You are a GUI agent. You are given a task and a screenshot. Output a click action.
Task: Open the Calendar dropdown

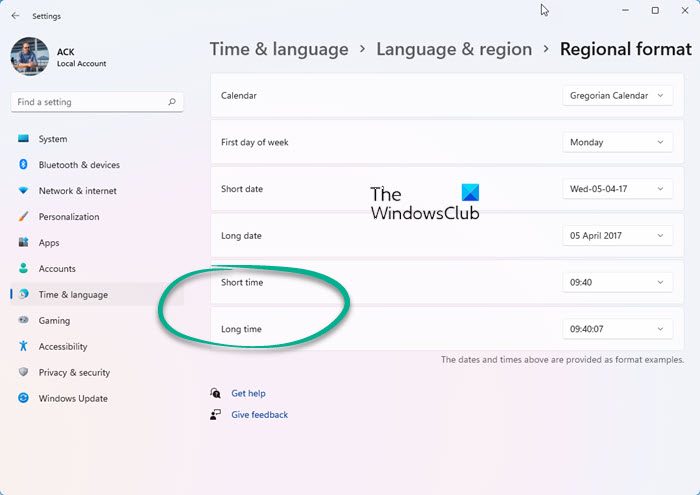[x=616, y=96]
